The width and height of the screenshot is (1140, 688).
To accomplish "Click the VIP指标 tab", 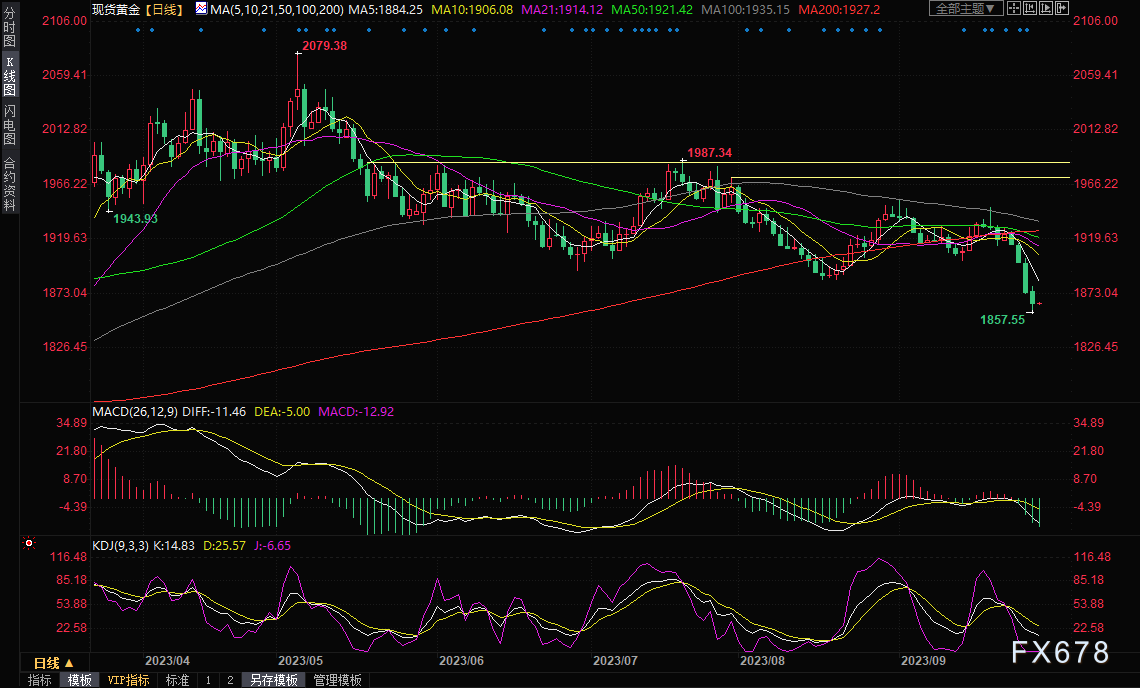I will (x=129, y=680).
